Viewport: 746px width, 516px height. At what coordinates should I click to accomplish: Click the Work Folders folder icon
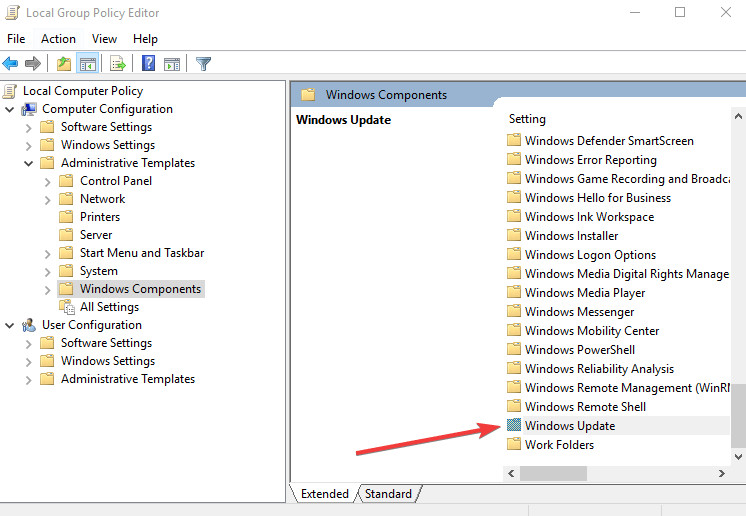(514, 444)
